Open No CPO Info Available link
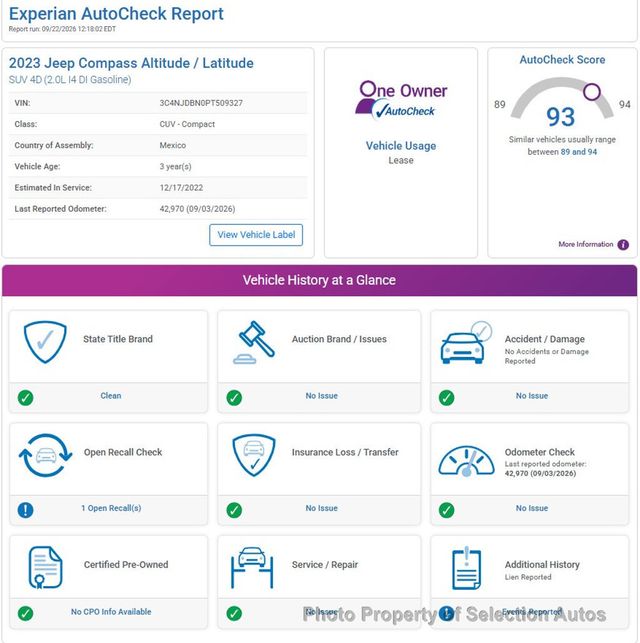This screenshot has height=643, width=640. (x=111, y=612)
